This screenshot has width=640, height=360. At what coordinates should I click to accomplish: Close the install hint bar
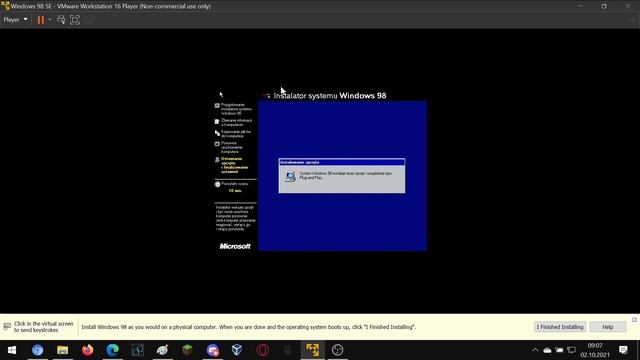click(634, 320)
